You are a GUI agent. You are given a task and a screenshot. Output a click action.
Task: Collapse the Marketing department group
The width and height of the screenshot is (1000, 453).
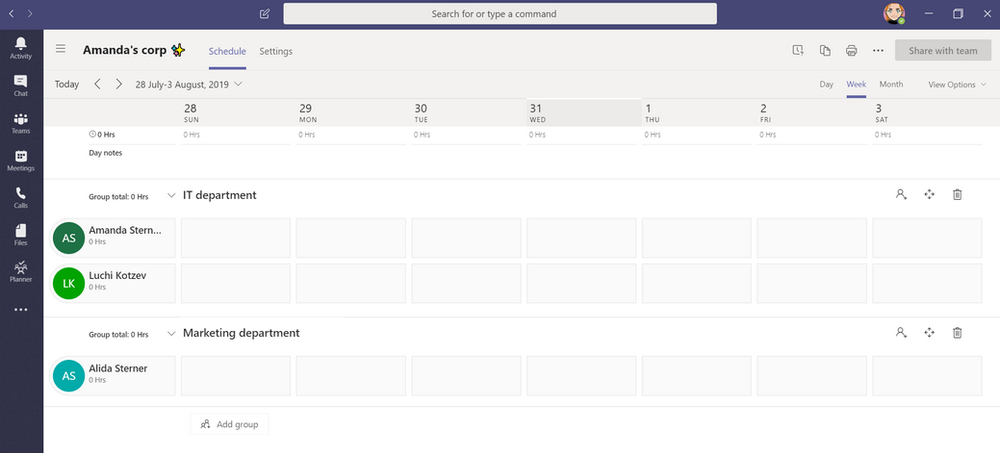(x=171, y=333)
